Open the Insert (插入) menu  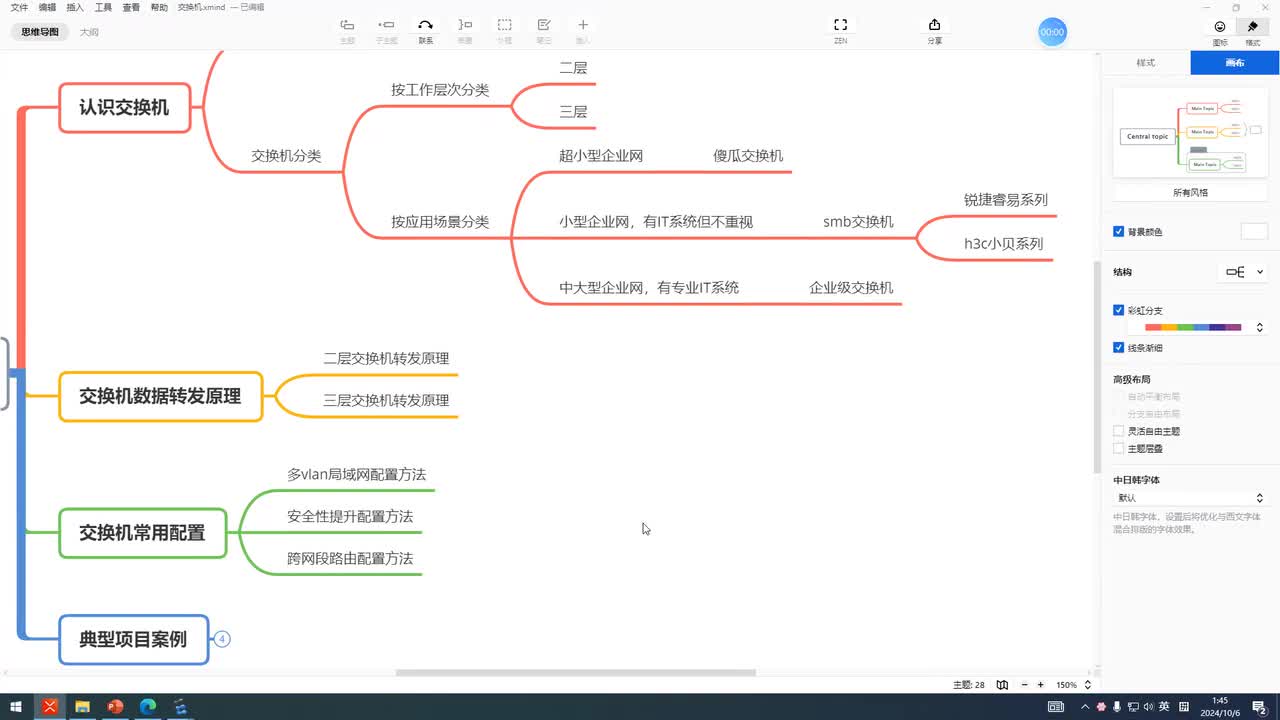click(x=75, y=7)
